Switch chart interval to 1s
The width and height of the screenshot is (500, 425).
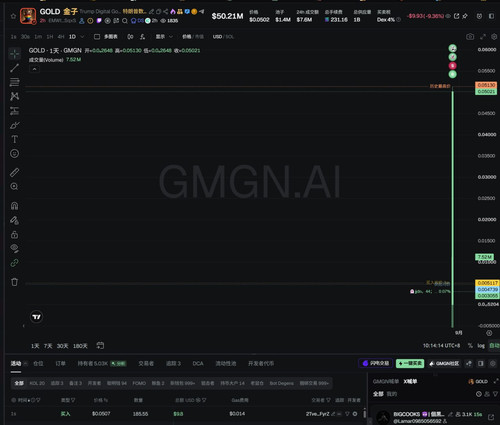pos(13,37)
